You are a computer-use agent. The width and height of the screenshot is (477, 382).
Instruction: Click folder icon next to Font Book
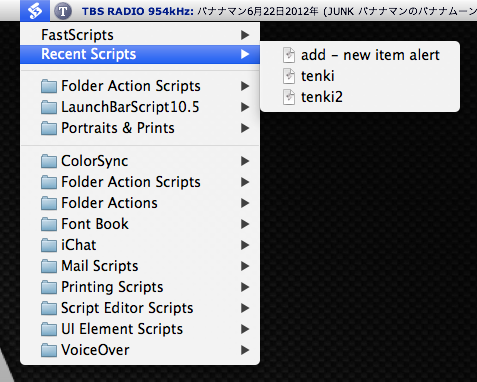[49, 224]
